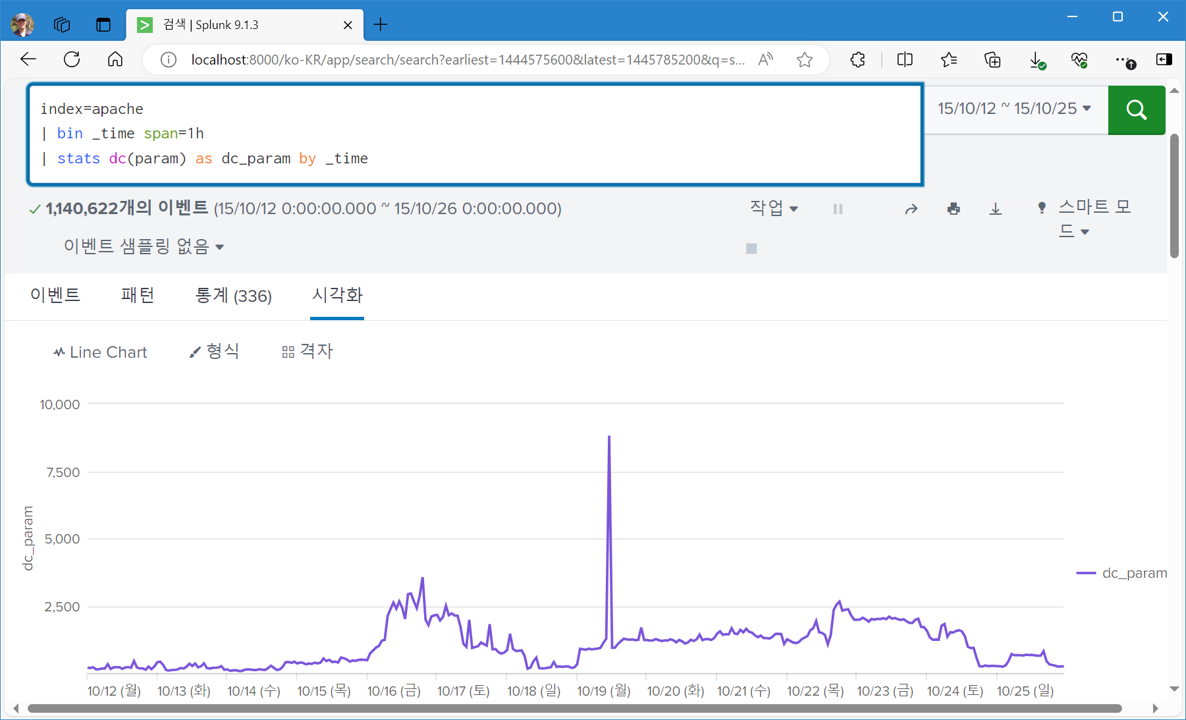Click the vertical page scrollbar
Image resolution: width=1186 pixels, height=720 pixels.
pos(1174,195)
